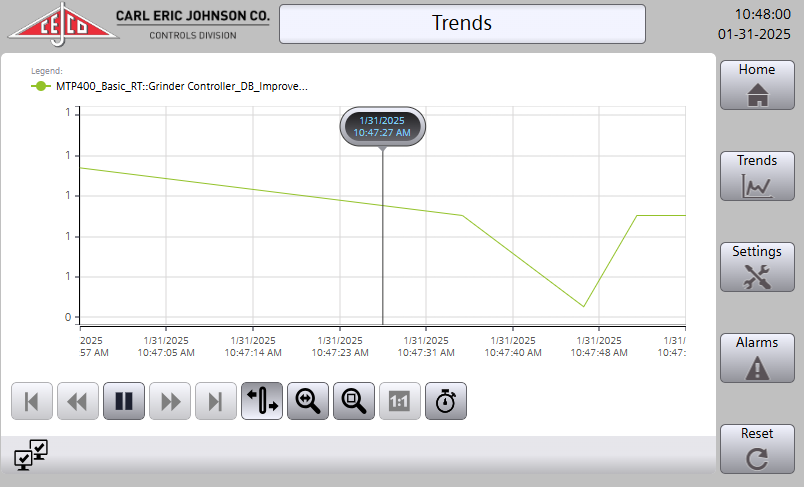Click the 10:48:00 clock display

762,14
